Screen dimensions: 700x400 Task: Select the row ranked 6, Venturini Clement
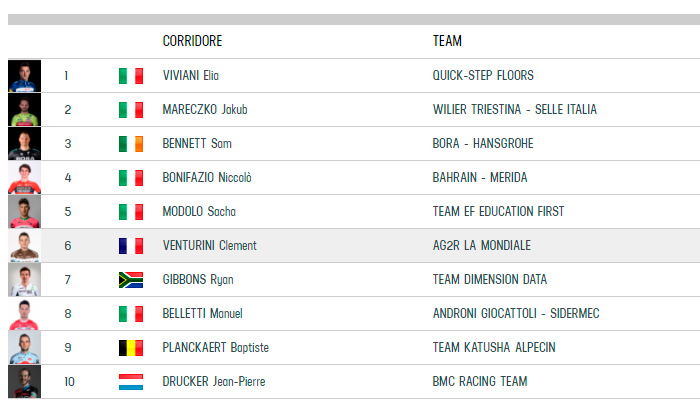coord(354,246)
